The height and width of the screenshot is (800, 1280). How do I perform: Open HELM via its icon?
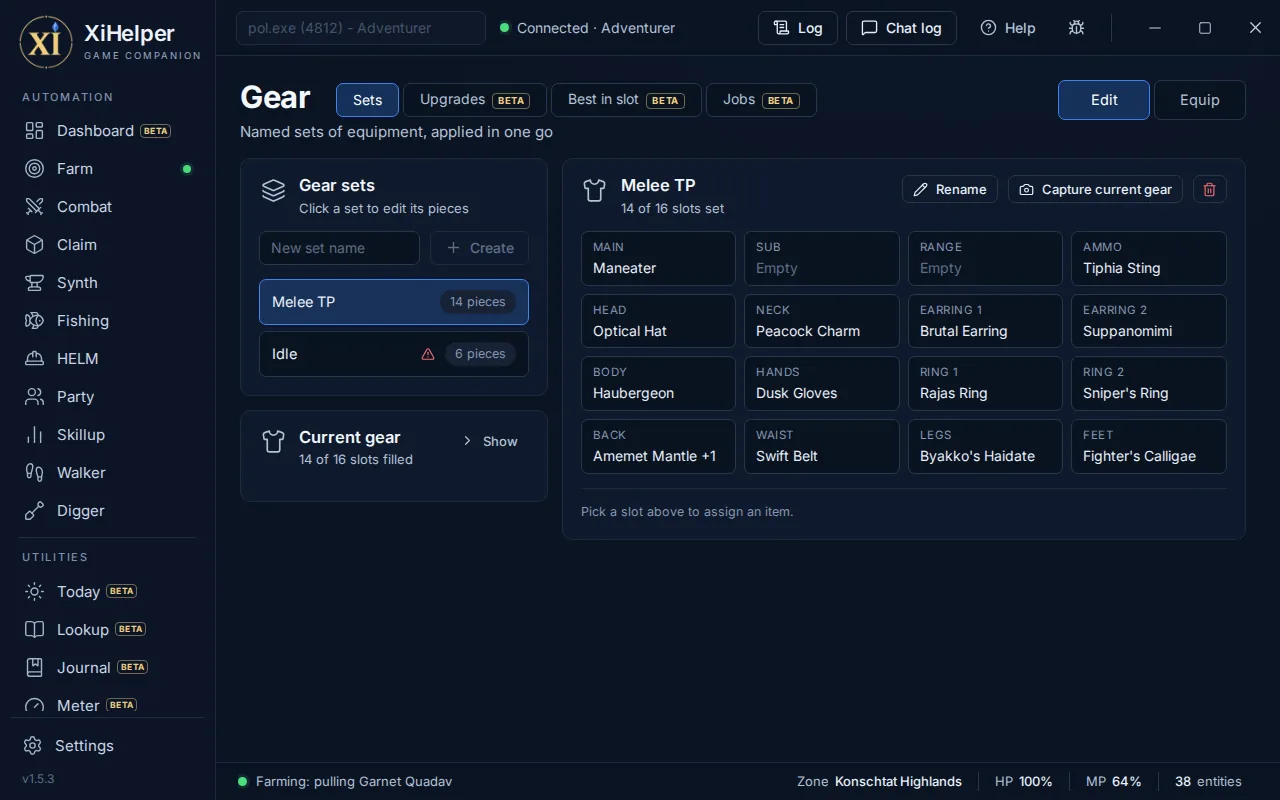pyautogui.click(x=35, y=359)
